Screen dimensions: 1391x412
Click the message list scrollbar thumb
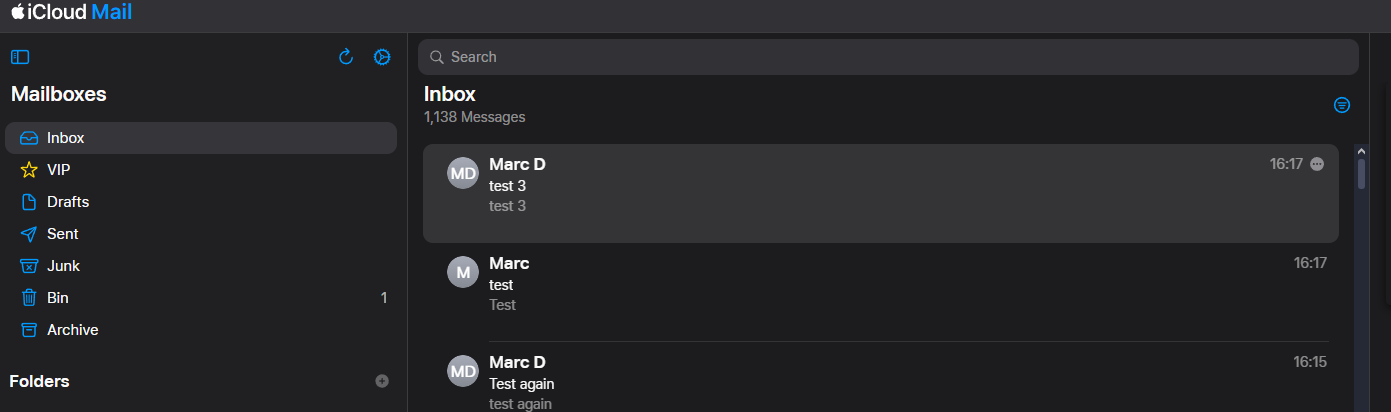1361,173
